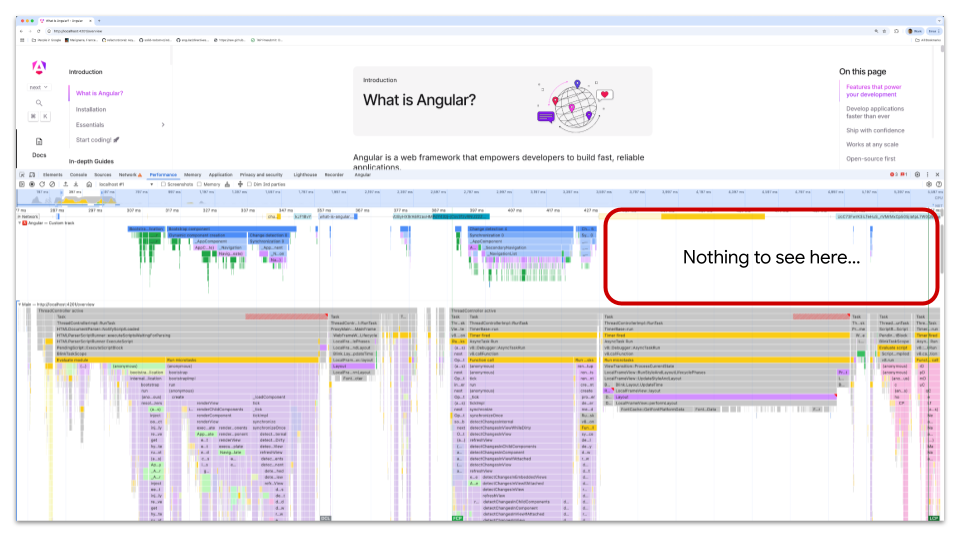Open the DevTools three-dot menu
This screenshot has width=960, height=540.
[928, 174]
